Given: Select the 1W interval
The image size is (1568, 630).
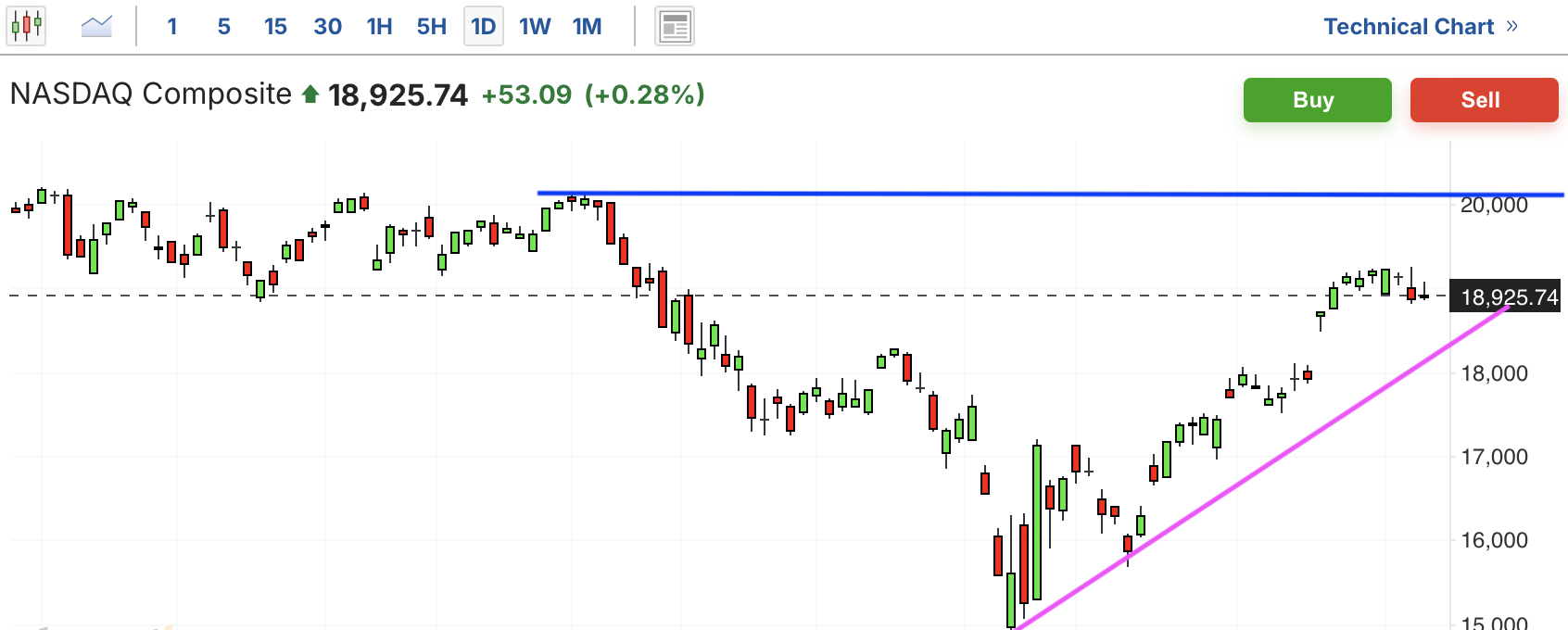Looking at the screenshot, I should 535,26.
